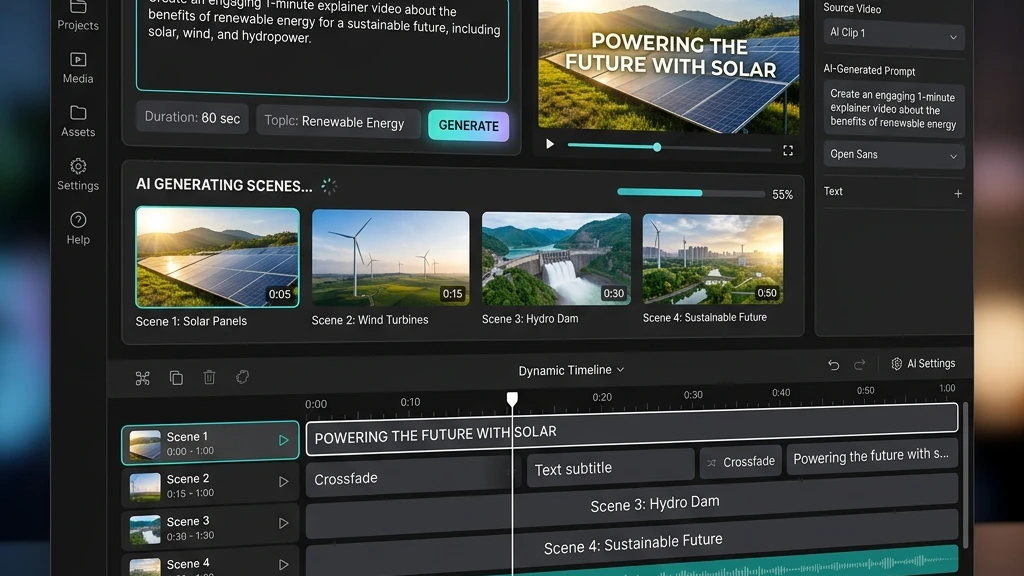Open the Media sidebar section
The image size is (1024, 576).
tap(78, 68)
